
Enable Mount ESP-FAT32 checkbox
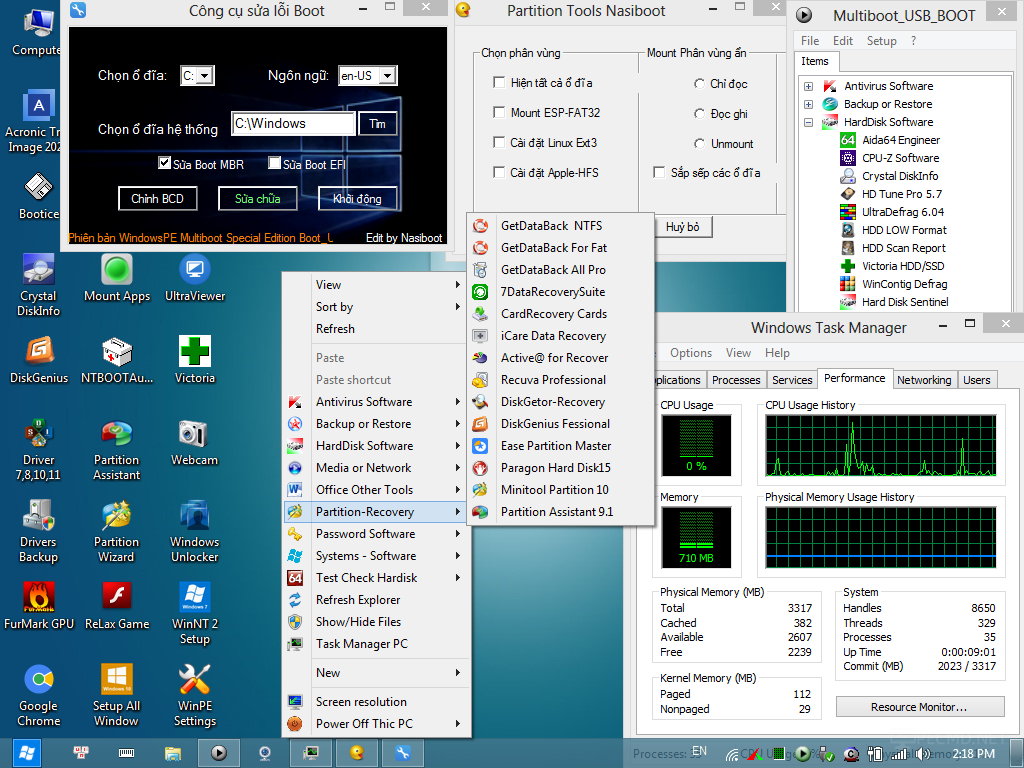coord(499,112)
